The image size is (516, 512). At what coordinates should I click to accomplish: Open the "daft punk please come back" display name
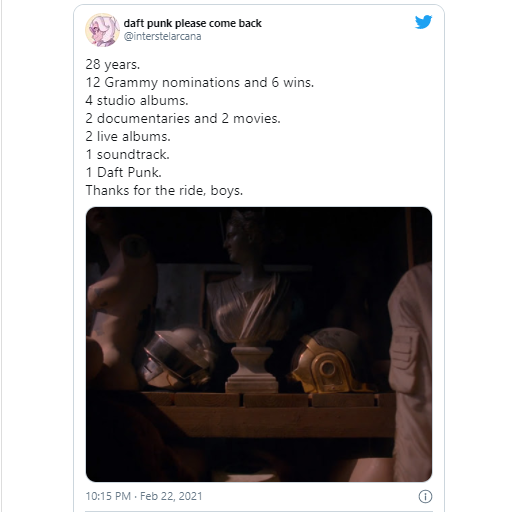click(192, 23)
